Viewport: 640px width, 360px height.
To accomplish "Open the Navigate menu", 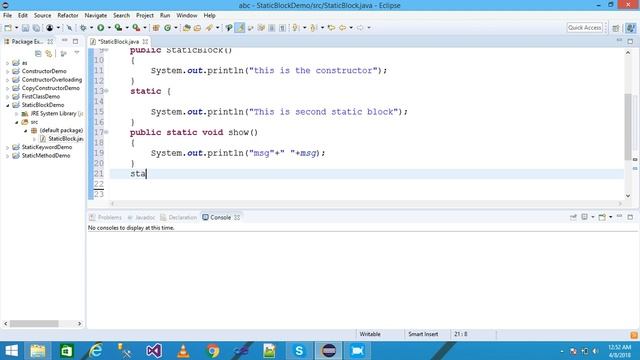I will coord(96,16).
